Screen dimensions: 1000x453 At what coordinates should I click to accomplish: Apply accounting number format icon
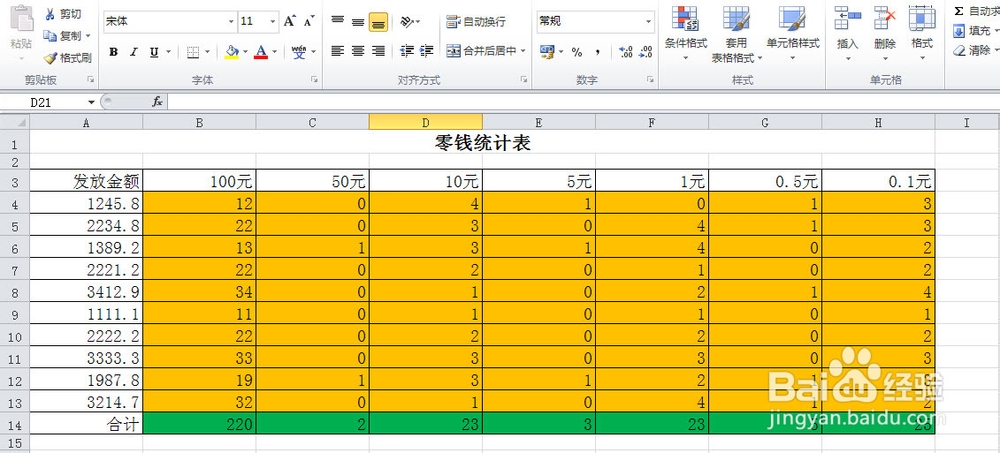click(547, 52)
